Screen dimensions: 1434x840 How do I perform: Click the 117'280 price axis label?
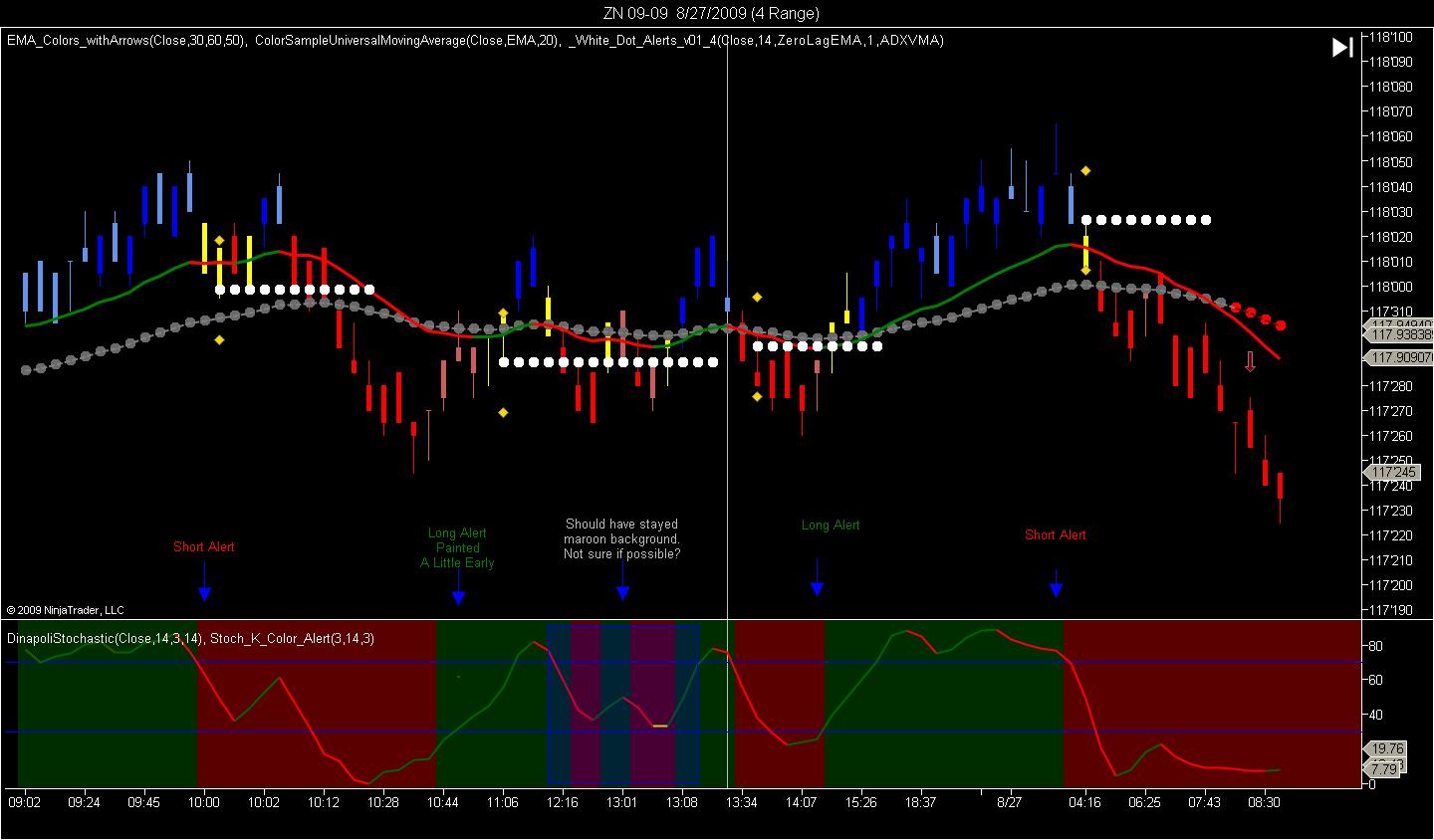[1391, 386]
